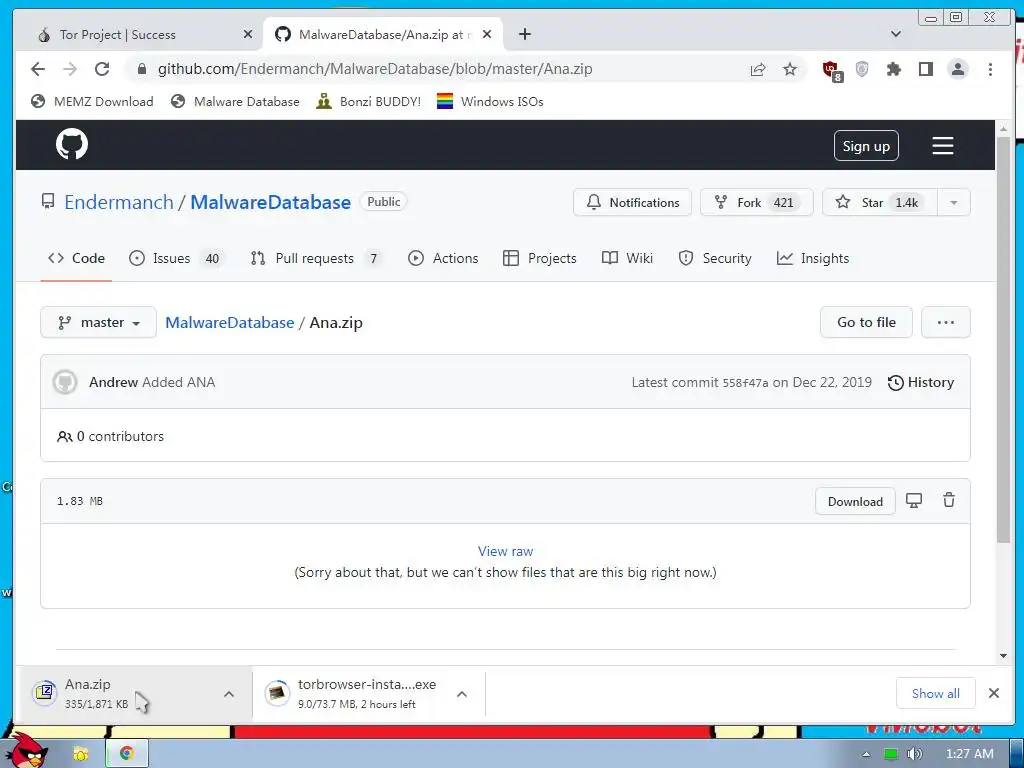Expand the master branch dropdown
1024x768 pixels.
click(x=99, y=323)
